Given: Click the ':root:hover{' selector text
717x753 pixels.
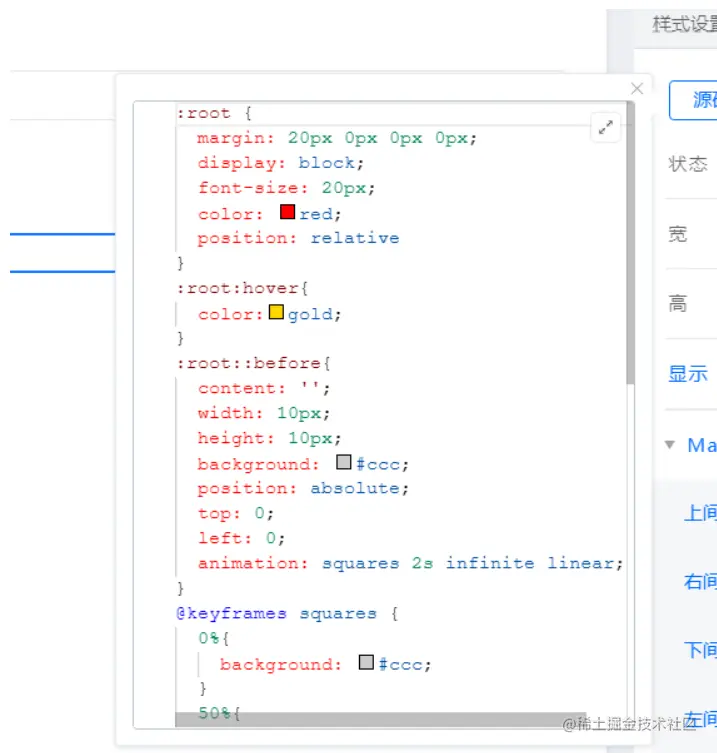Looking at the screenshot, I should click(x=243, y=288).
